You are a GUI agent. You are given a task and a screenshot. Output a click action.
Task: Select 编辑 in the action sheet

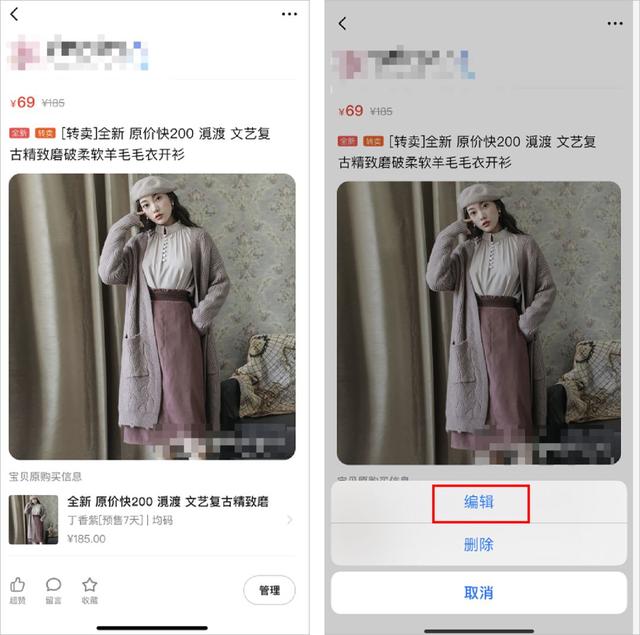click(x=479, y=502)
